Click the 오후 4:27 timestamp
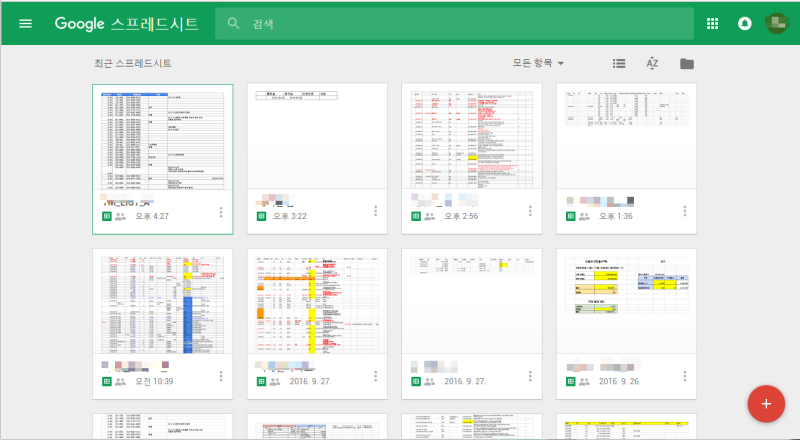The image size is (800, 440). pyautogui.click(x=152, y=216)
